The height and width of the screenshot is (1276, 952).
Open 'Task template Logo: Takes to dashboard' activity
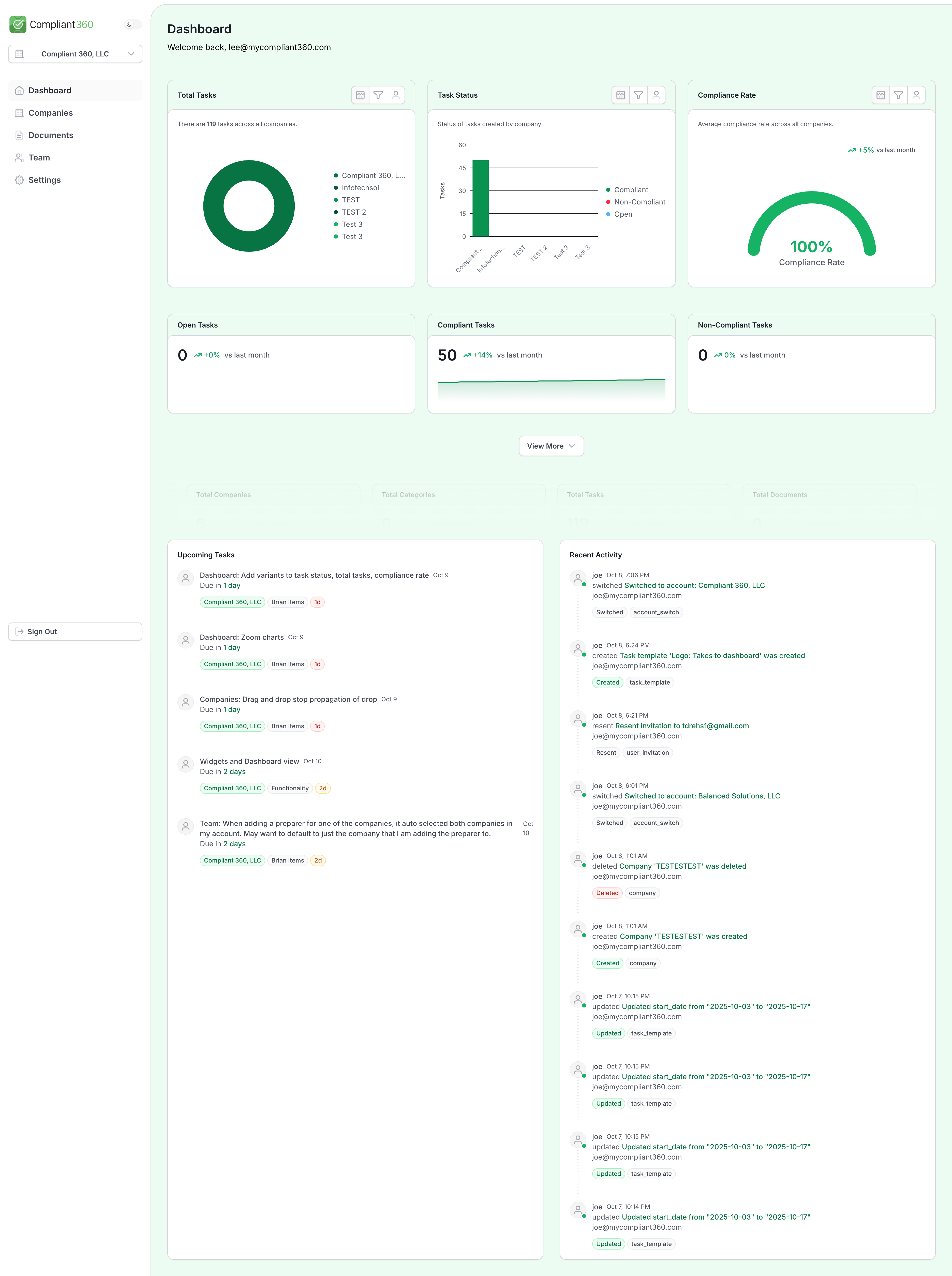(712, 656)
